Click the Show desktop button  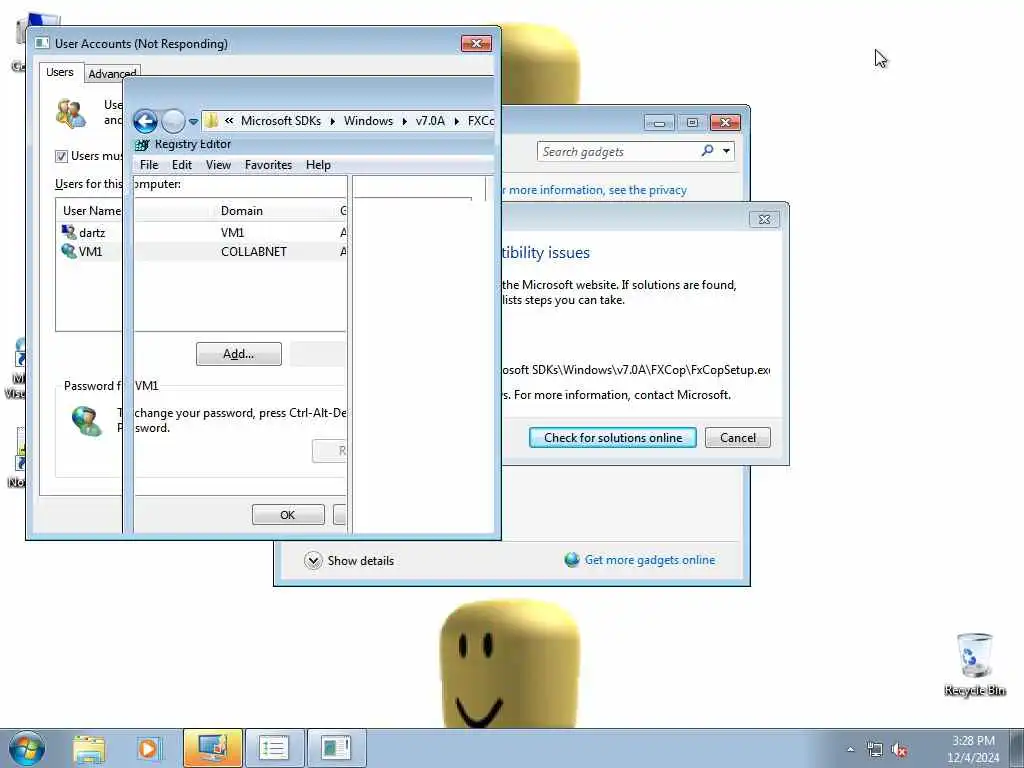(1017, 748)
